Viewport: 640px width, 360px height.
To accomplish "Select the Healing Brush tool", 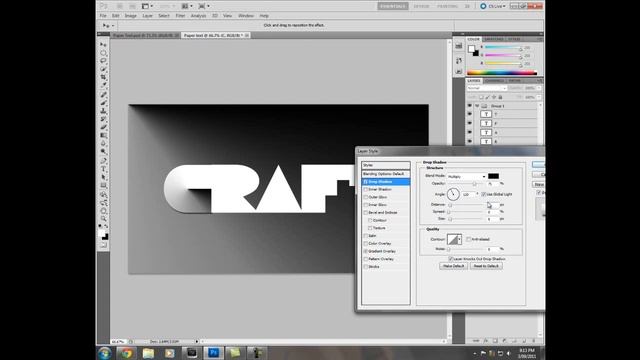I will tap(103, 95).
